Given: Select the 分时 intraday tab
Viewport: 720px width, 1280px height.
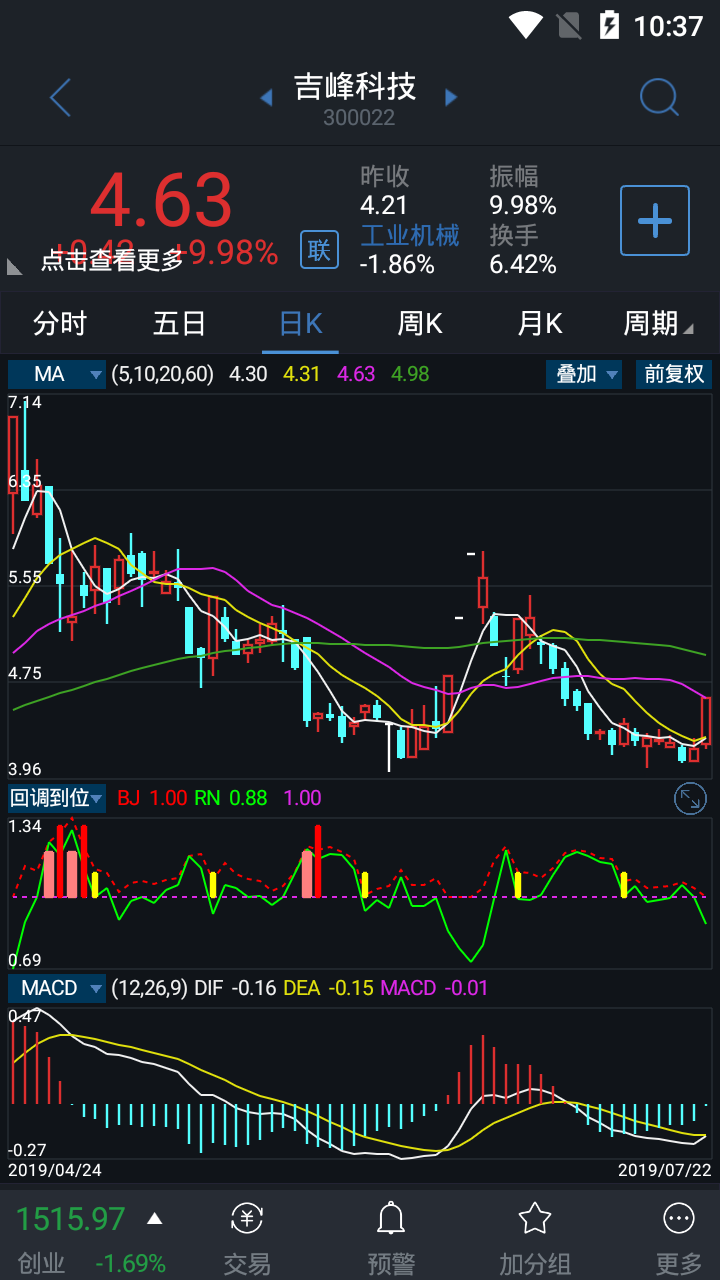Looking at the screenshot, I should coord(60,324).
